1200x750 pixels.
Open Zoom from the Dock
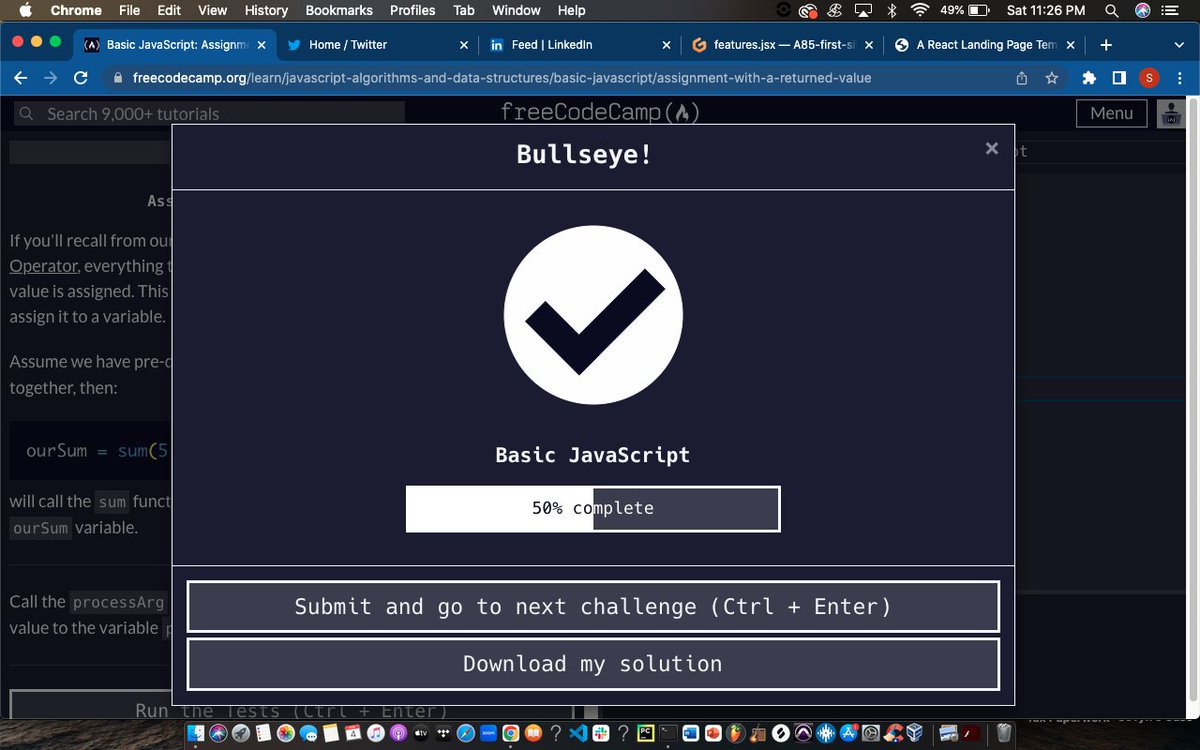click(x=489, y=733)
